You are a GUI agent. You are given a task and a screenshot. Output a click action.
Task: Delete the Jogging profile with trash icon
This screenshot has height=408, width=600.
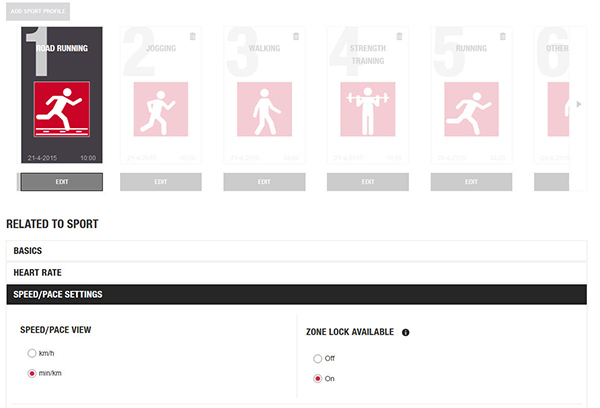point(192,37)
